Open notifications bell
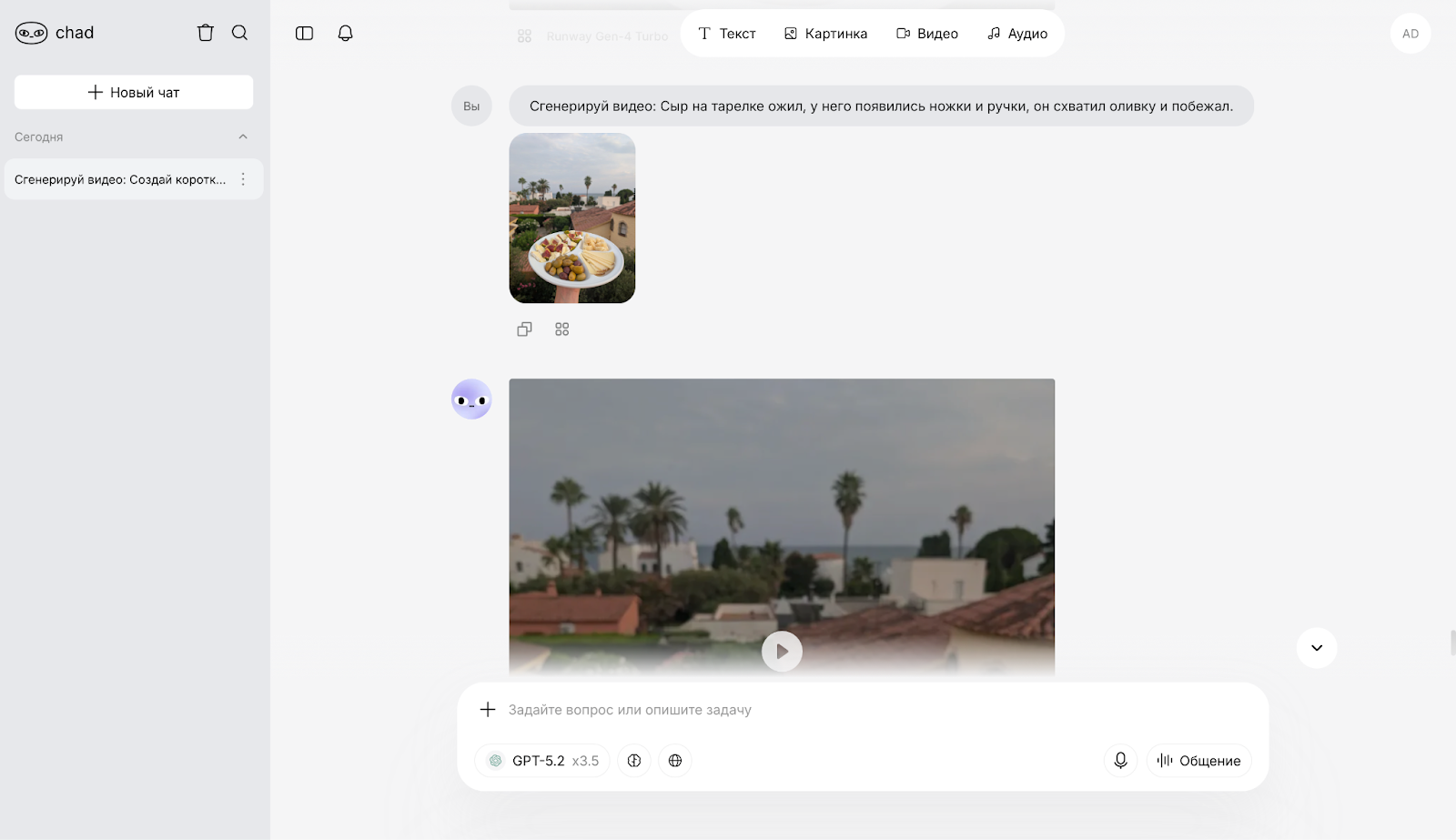Screen dimensions: 1456x840 [x=345, y=34]
